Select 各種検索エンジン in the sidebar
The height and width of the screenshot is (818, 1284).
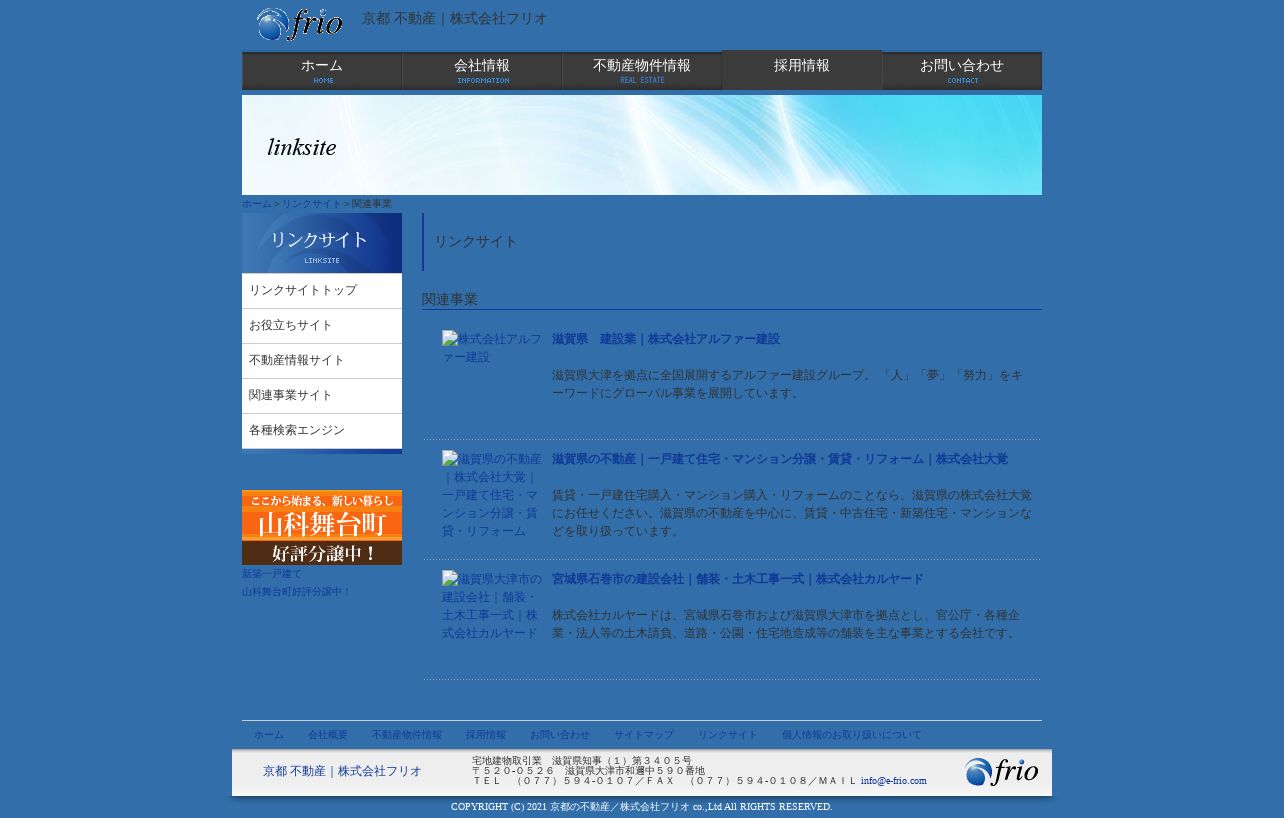(x=322, y=431)
